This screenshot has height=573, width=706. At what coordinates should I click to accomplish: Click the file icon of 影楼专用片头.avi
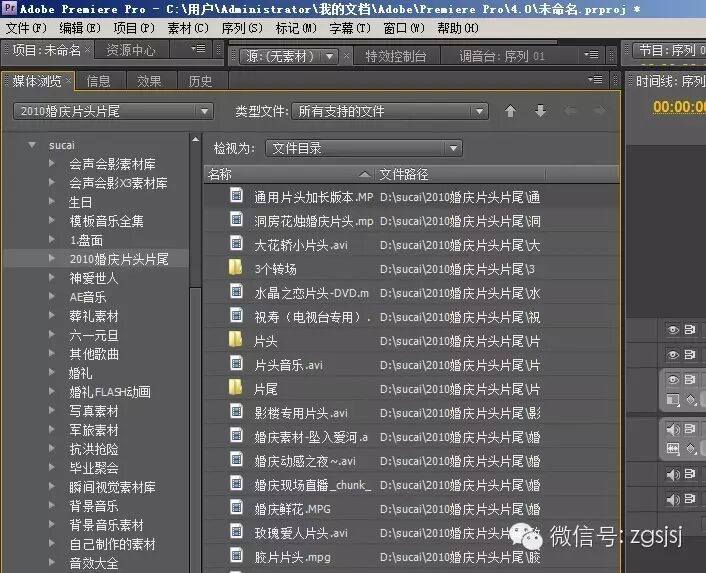pos(236,411)
